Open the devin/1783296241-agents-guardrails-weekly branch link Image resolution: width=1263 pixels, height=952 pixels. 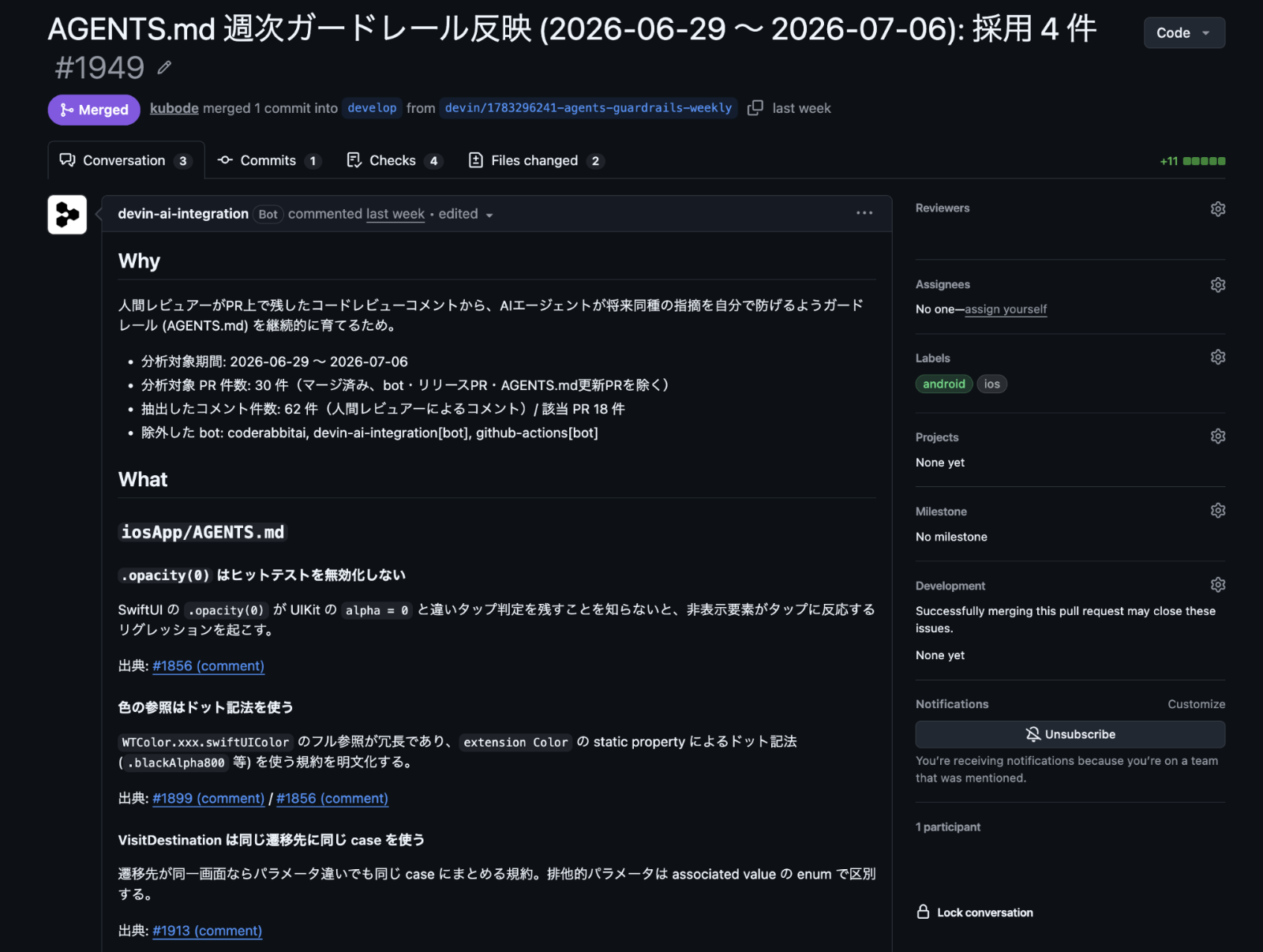click(x=588, y=108)
